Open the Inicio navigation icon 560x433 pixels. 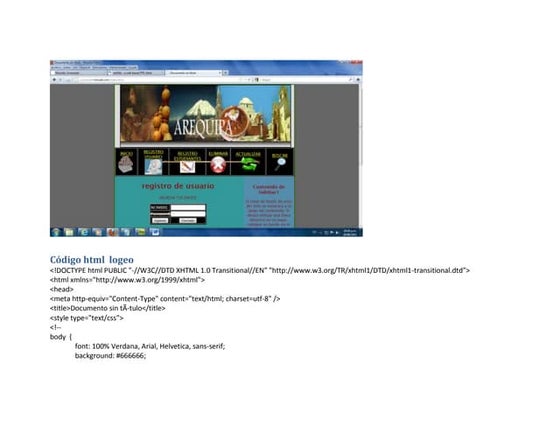tap(126, 162)
